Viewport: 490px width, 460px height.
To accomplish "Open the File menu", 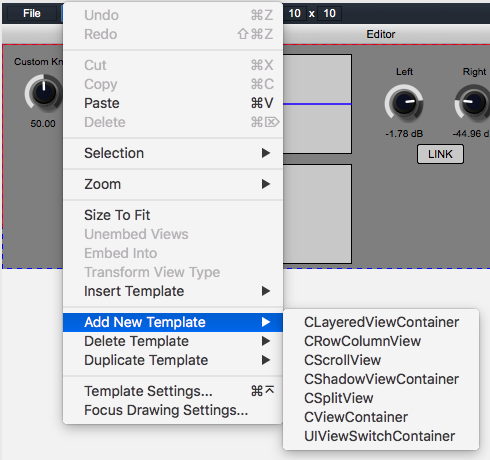I will [x=32, y=13].
